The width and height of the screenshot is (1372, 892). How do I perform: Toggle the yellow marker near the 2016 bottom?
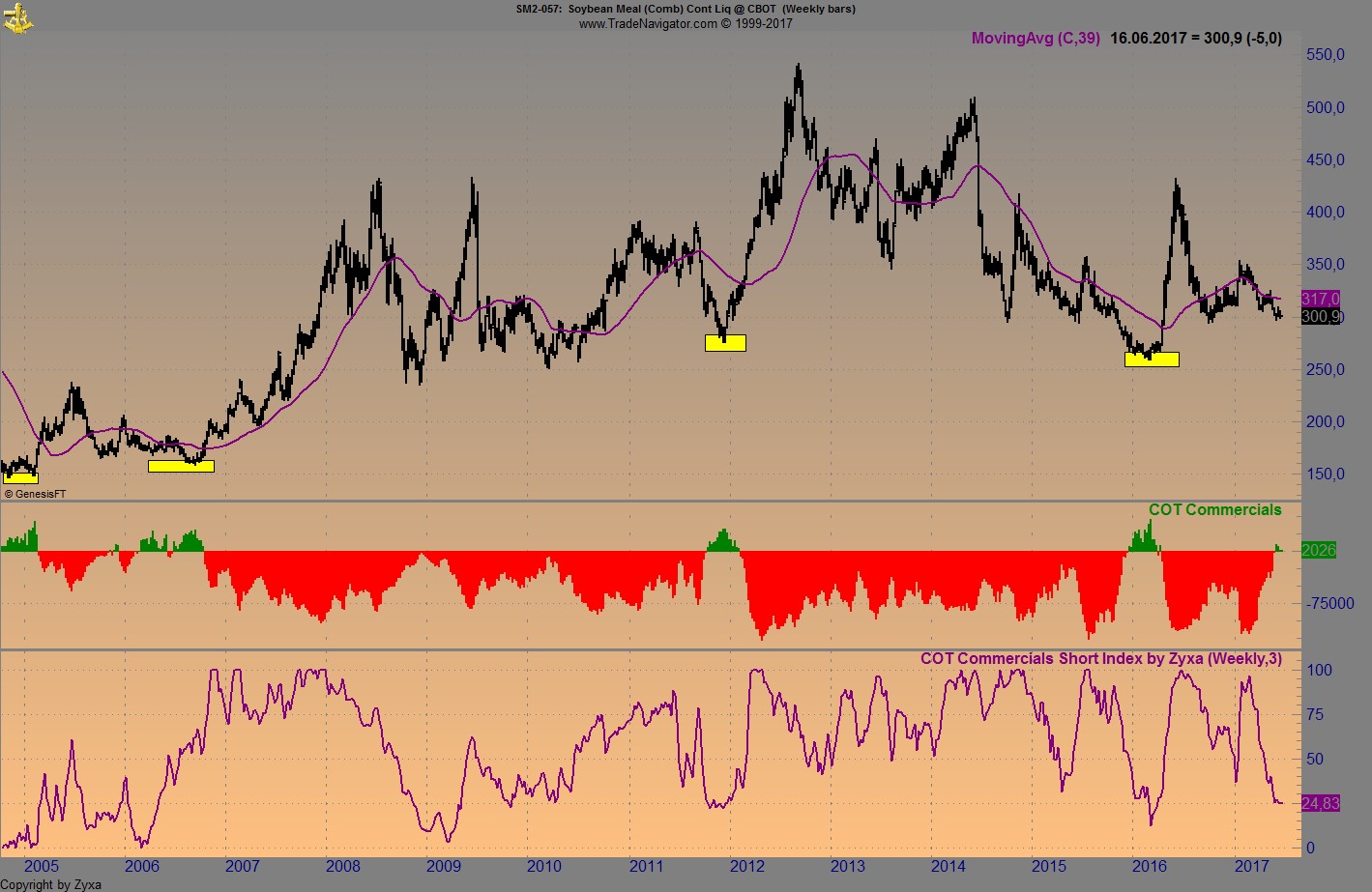tap(1151, 359)
